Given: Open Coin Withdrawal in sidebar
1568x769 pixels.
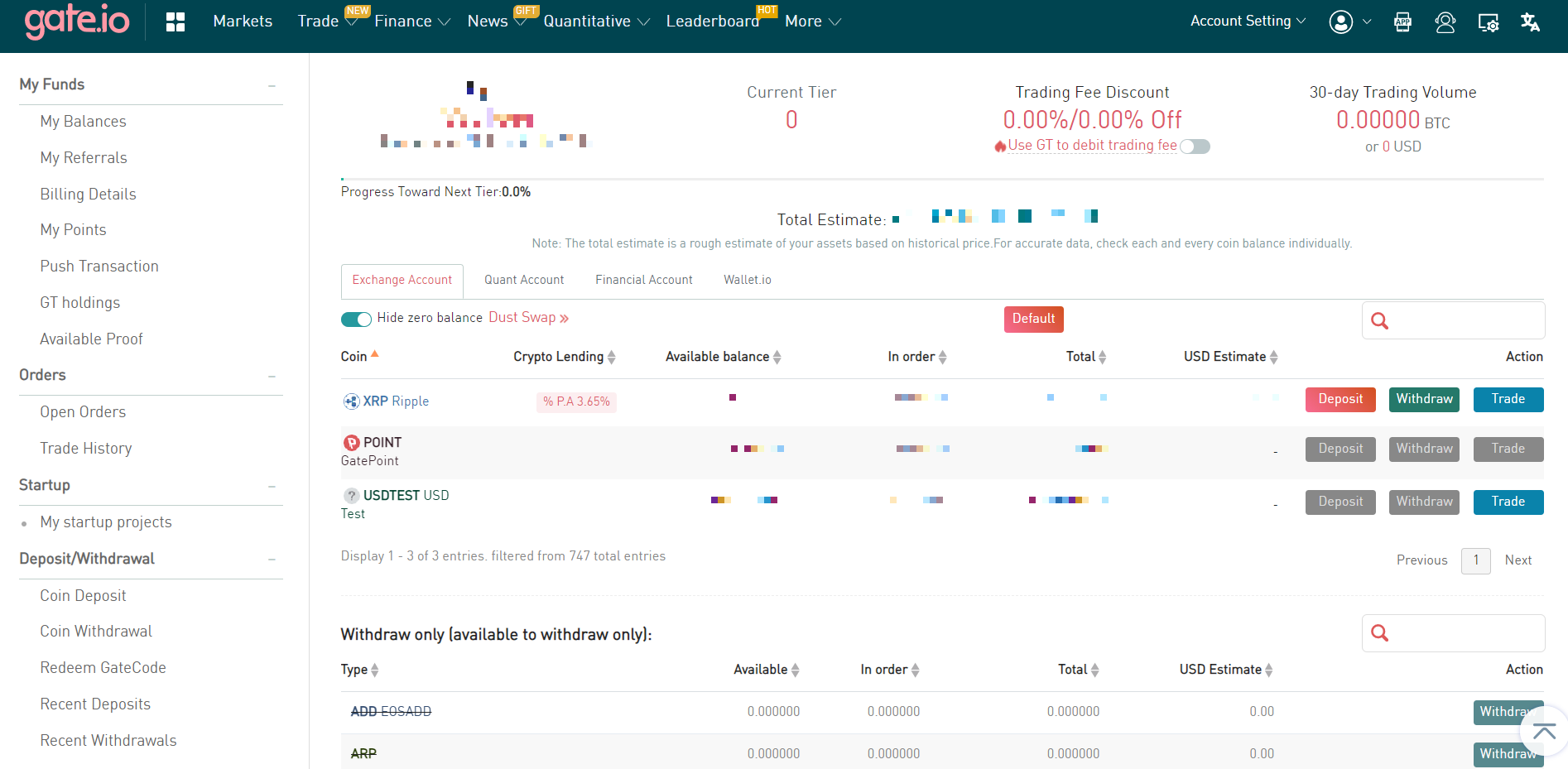Looking at the screenshot, I should tap(96, 632).
